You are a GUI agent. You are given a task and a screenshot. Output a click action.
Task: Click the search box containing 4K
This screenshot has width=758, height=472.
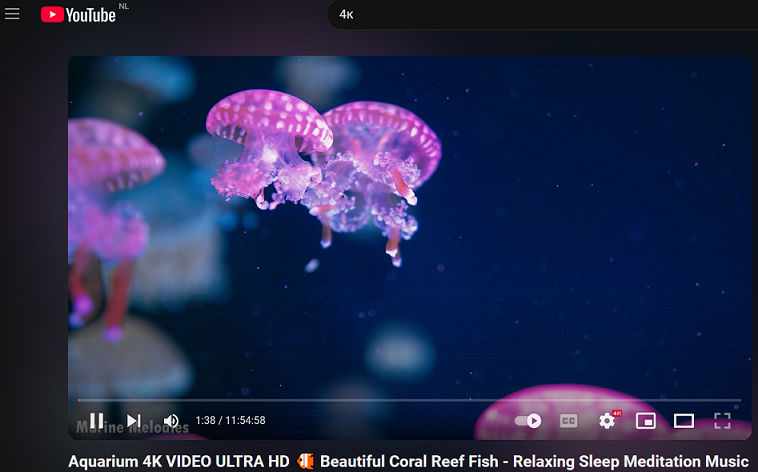click(541, 15)
